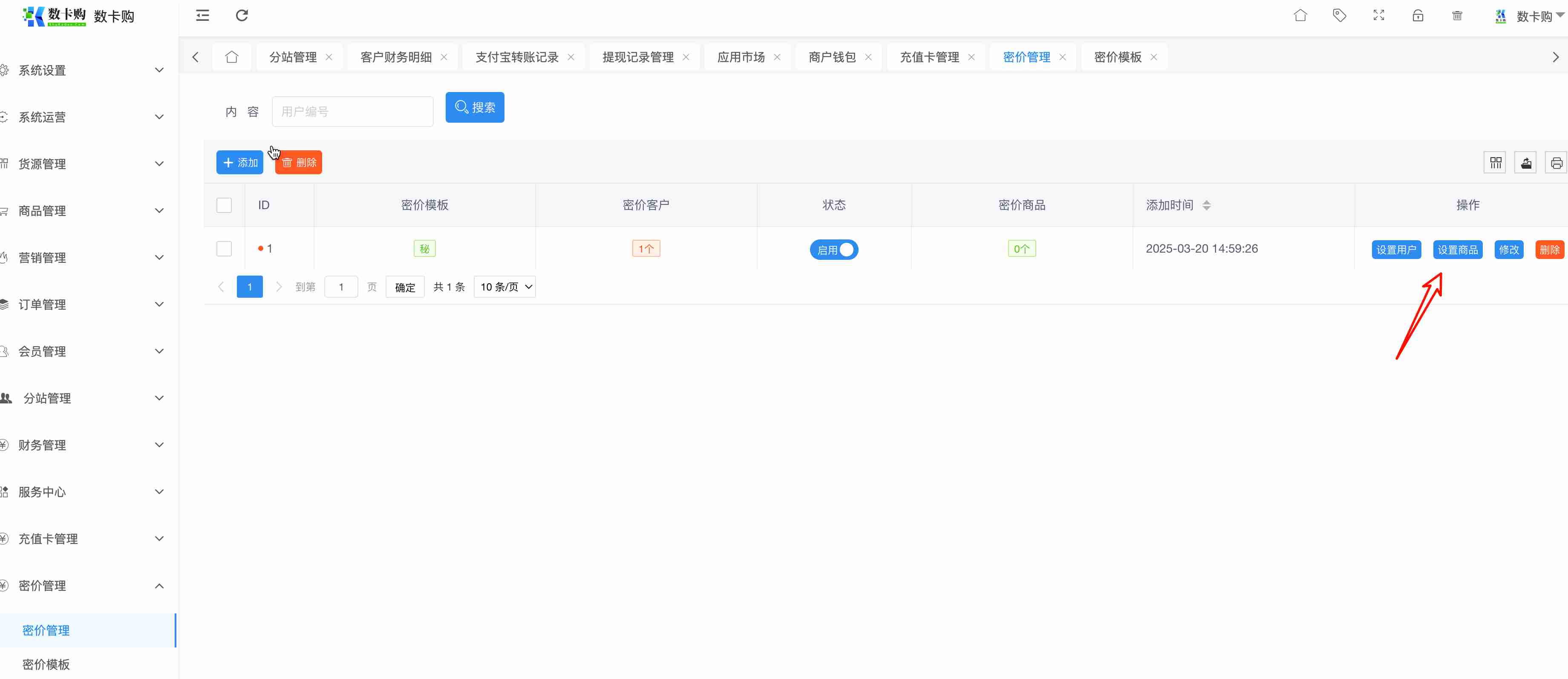This screenshot has width=1568, height=679.
Task: Switch to the 充值卡管理 tab
Action: pos(929,57)
